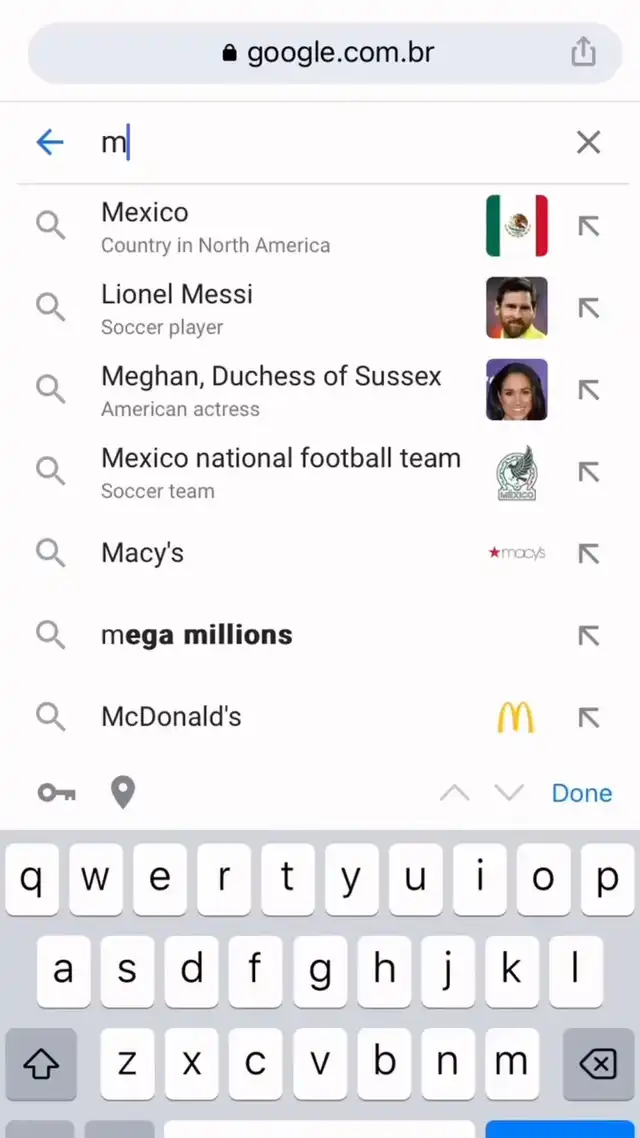The width and height of the screenshot is (640, 1138).
Task: Tap the location pin icon
Action: 122,793
